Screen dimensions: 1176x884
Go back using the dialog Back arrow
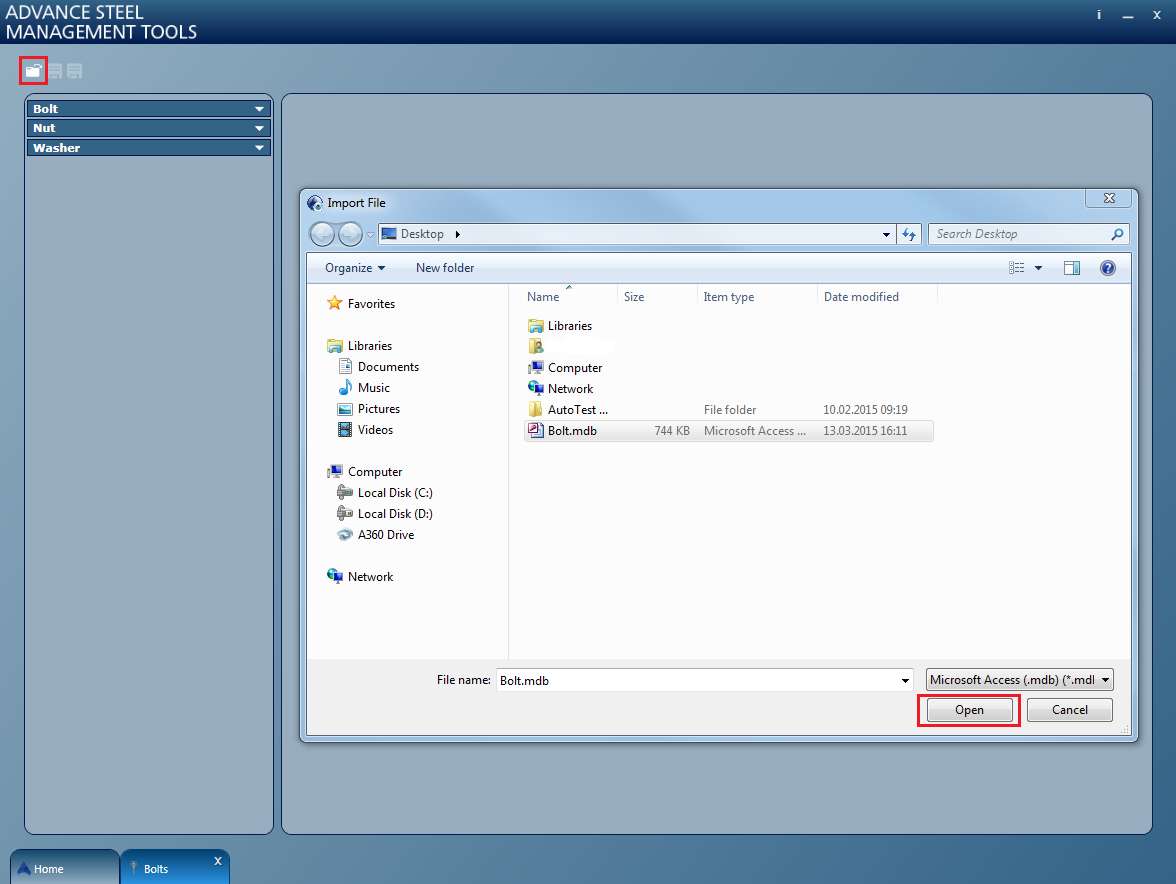(x=322, y=235)
